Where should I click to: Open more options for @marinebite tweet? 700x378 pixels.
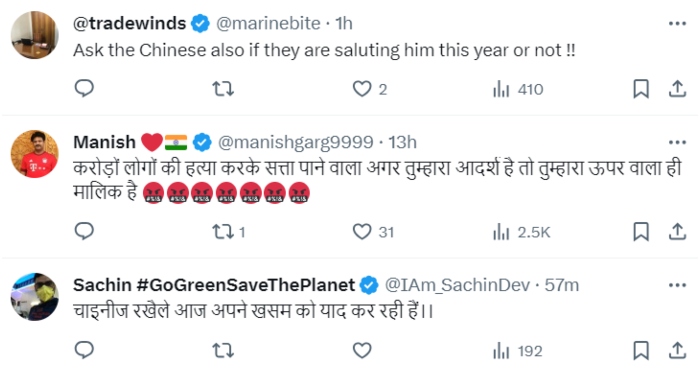click(x=677, y=24)
